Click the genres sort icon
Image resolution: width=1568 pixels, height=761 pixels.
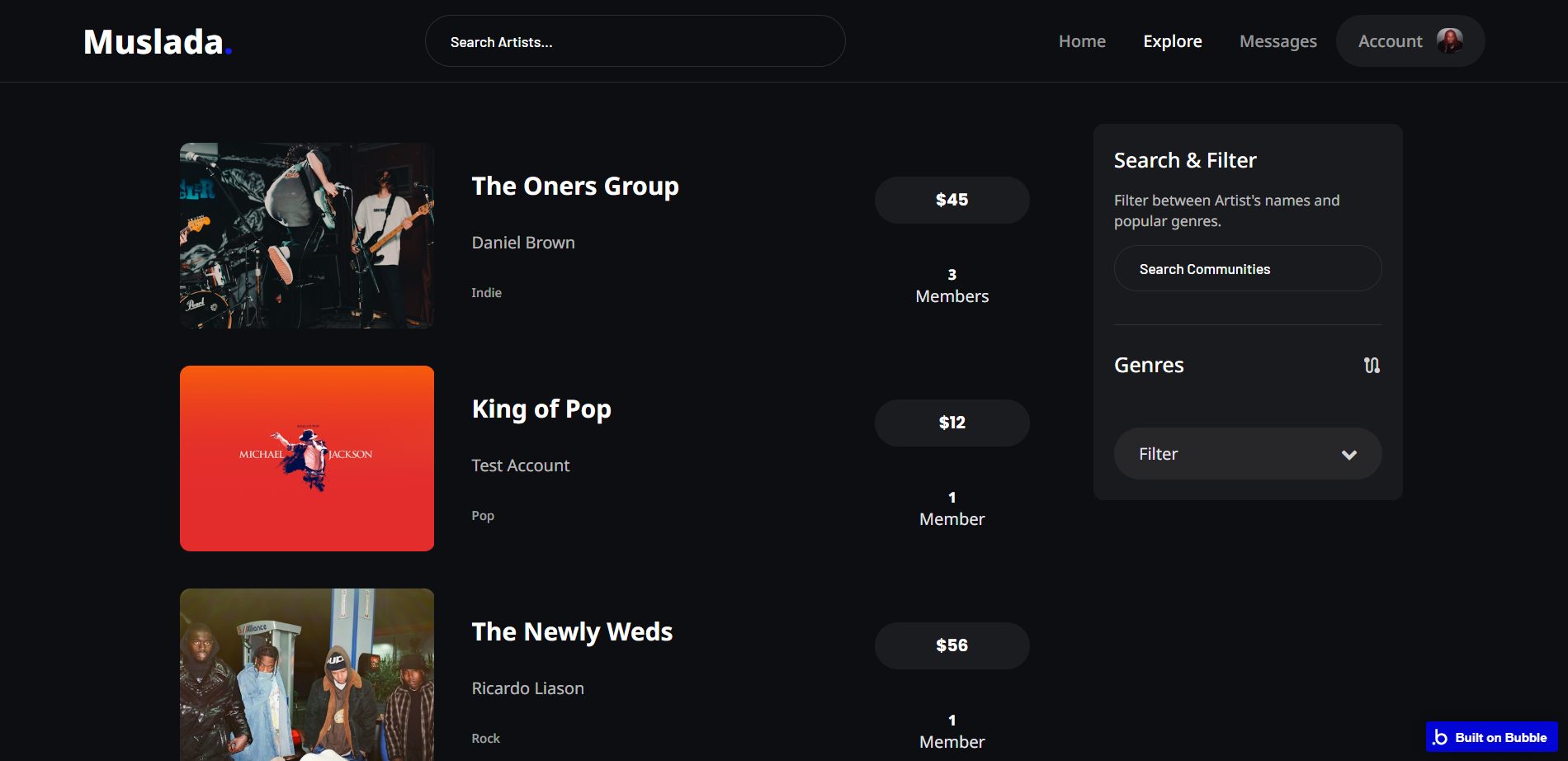pos(1371,365)
